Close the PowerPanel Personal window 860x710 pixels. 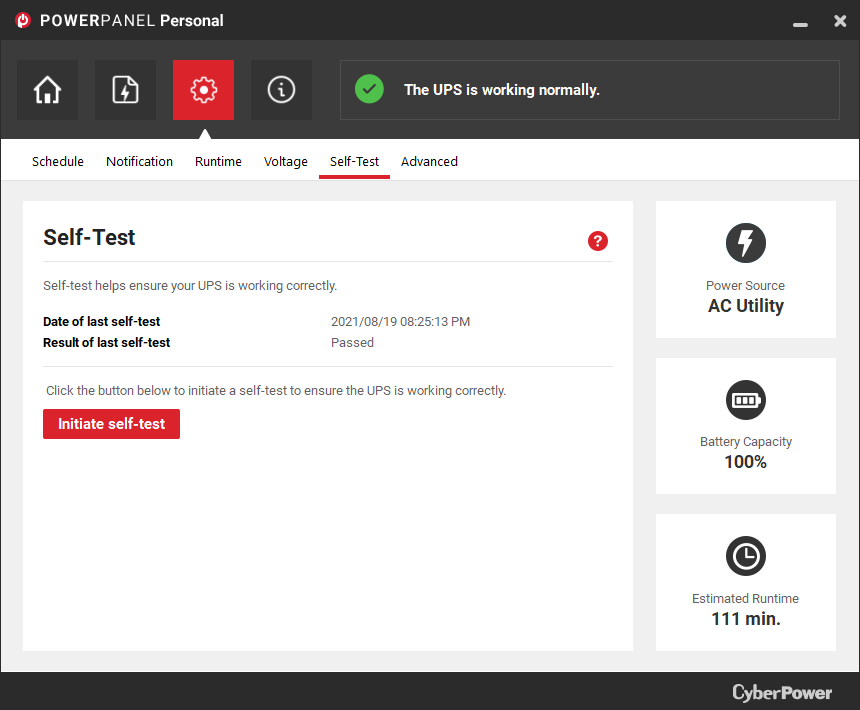click(840, 21)
